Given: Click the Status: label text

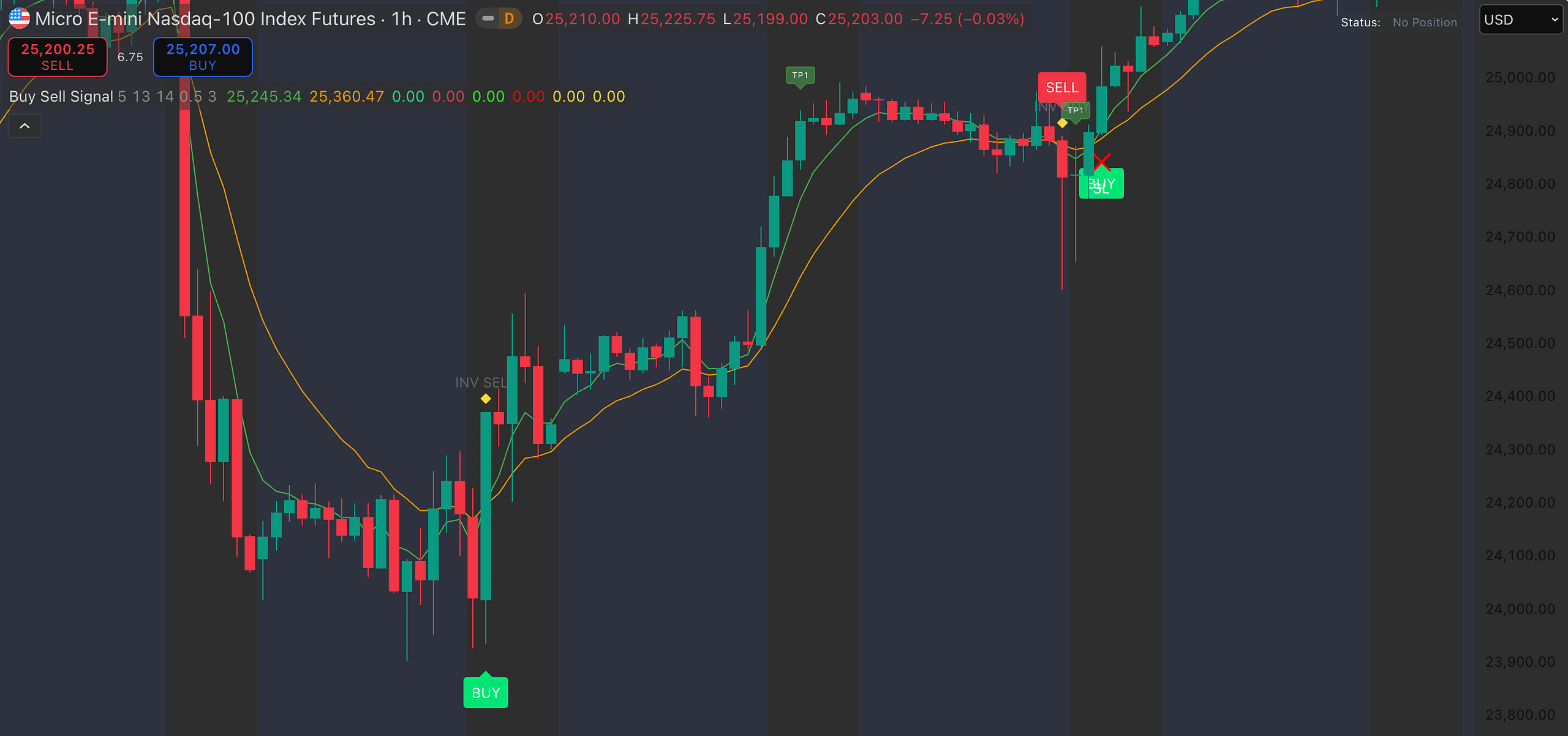Looking at the screenshot, I should (x=1360, y=23).
